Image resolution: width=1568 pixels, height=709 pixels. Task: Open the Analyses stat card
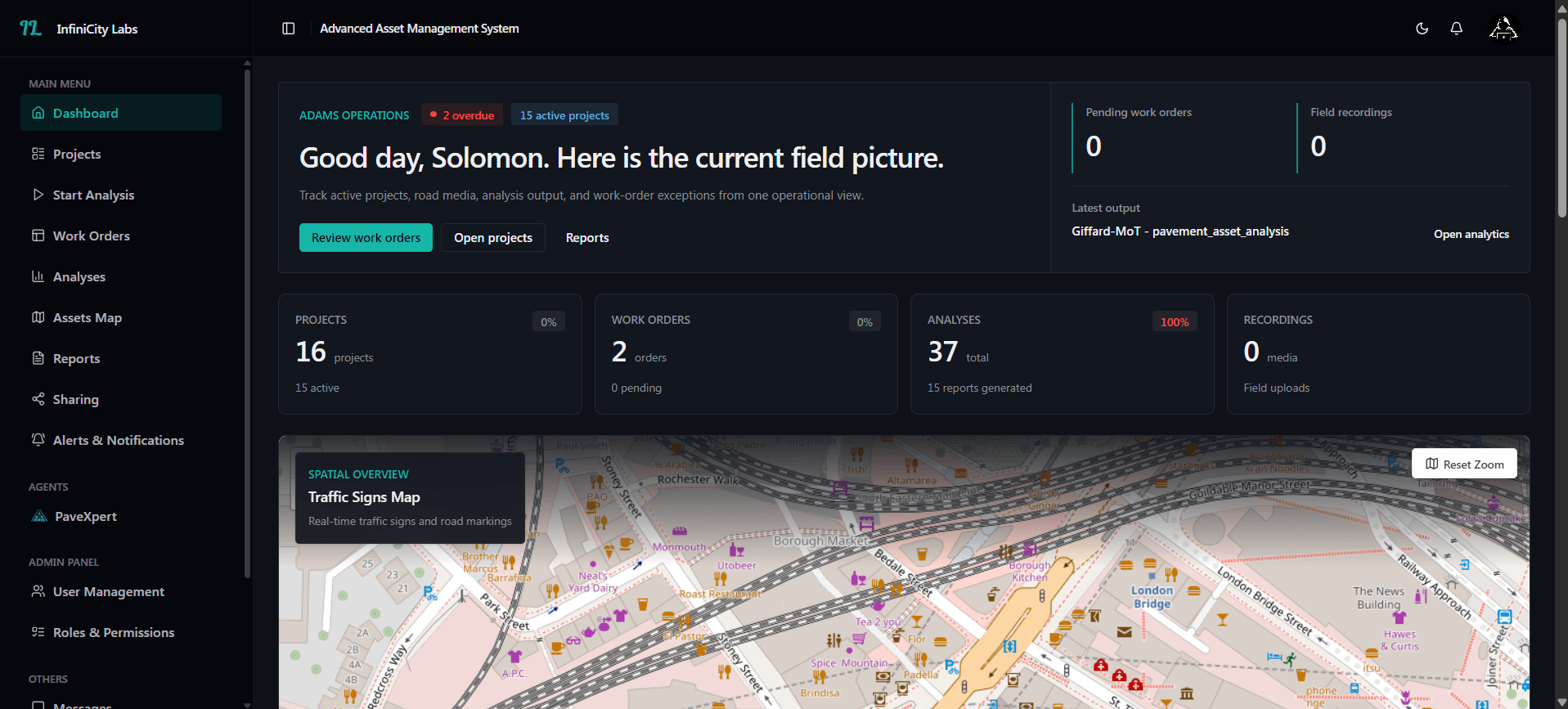coord(1062,354)
